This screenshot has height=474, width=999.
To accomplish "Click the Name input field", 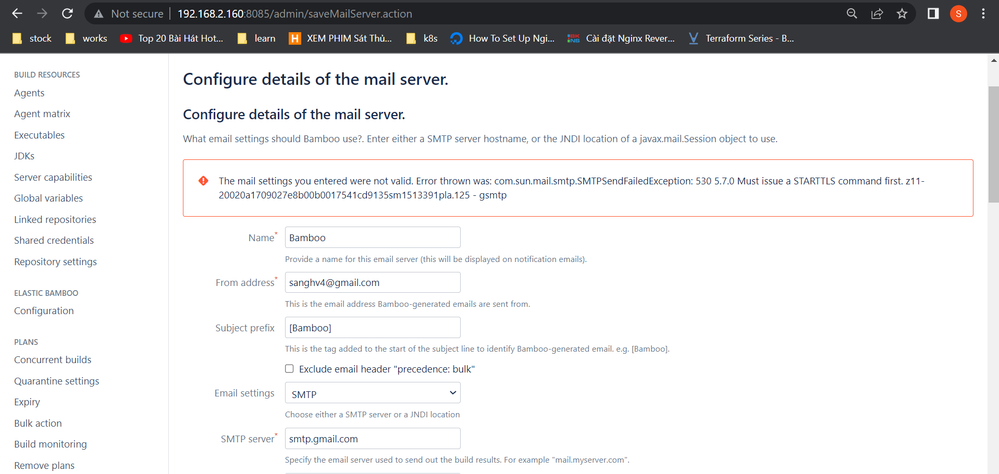I will (373, 237).
